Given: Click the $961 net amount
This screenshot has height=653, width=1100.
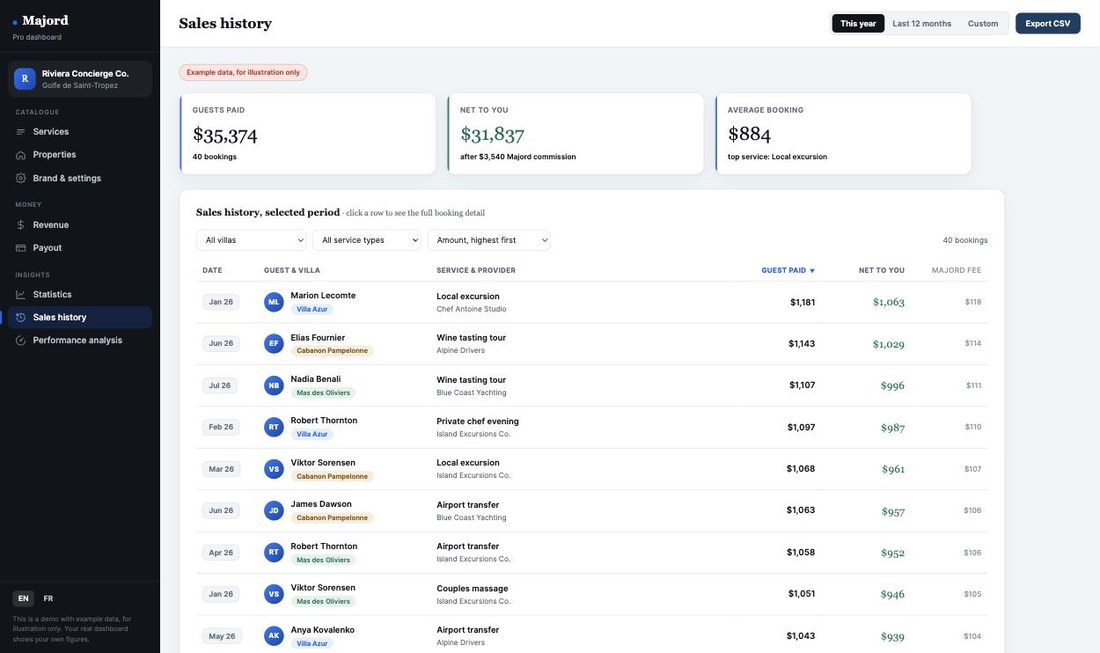Looking at the screenshot, I should [893, 469].
